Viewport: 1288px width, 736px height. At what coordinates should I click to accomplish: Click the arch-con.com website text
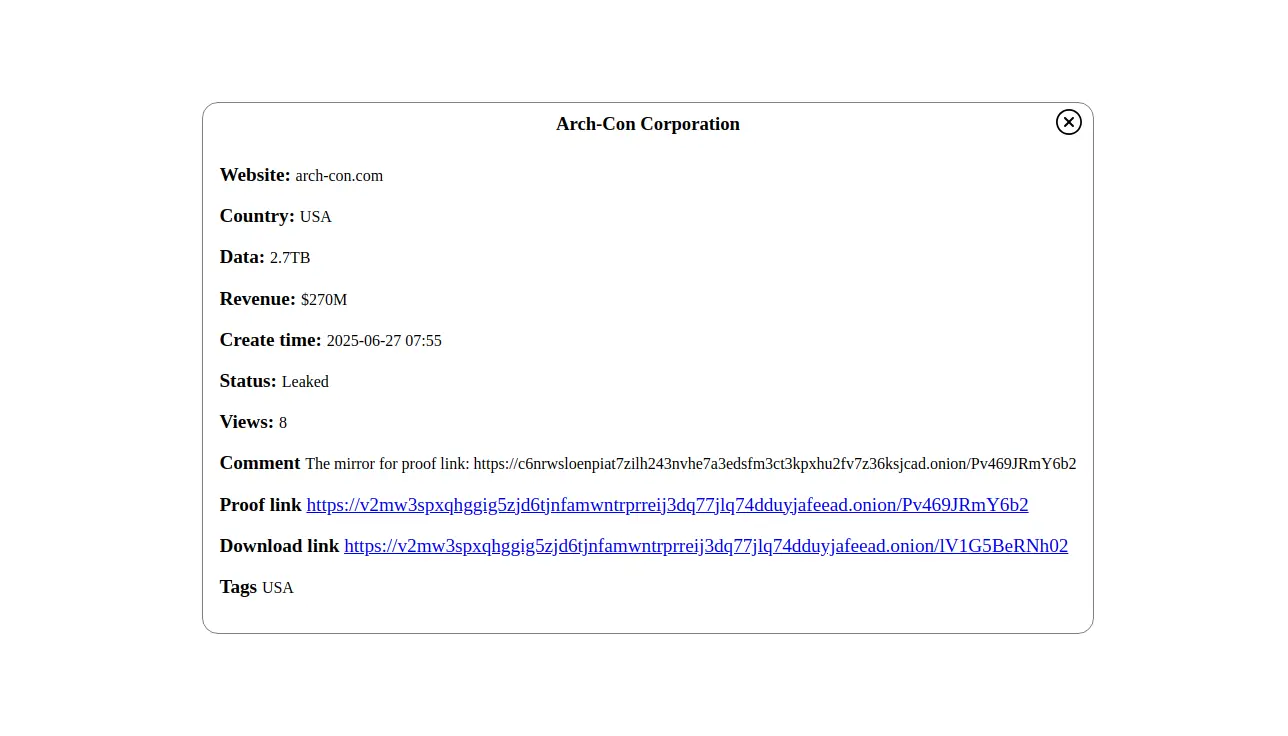(x=339, y=176)
